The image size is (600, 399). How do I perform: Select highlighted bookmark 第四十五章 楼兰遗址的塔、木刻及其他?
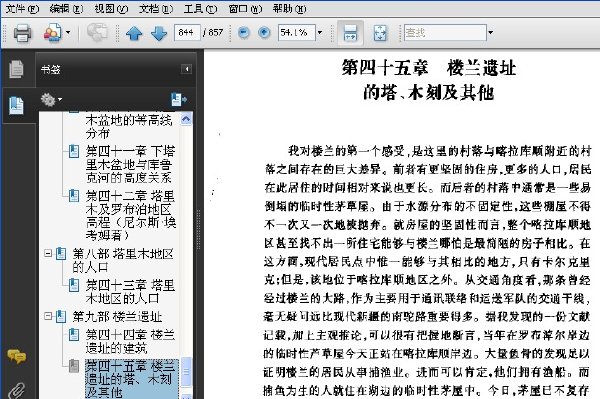131,379
